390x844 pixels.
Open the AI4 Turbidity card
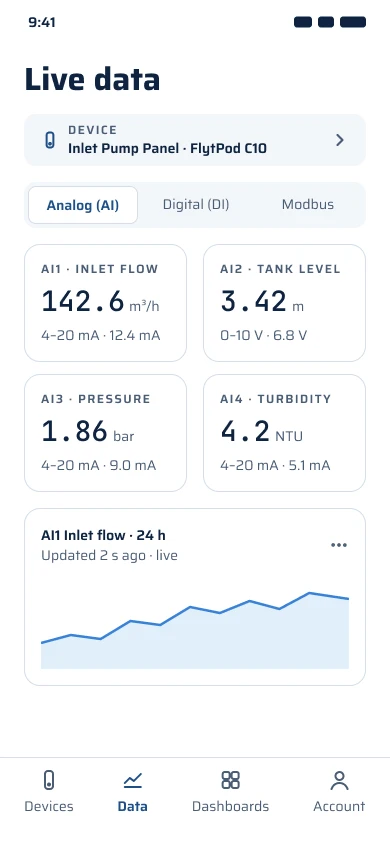tap(285, 433)
